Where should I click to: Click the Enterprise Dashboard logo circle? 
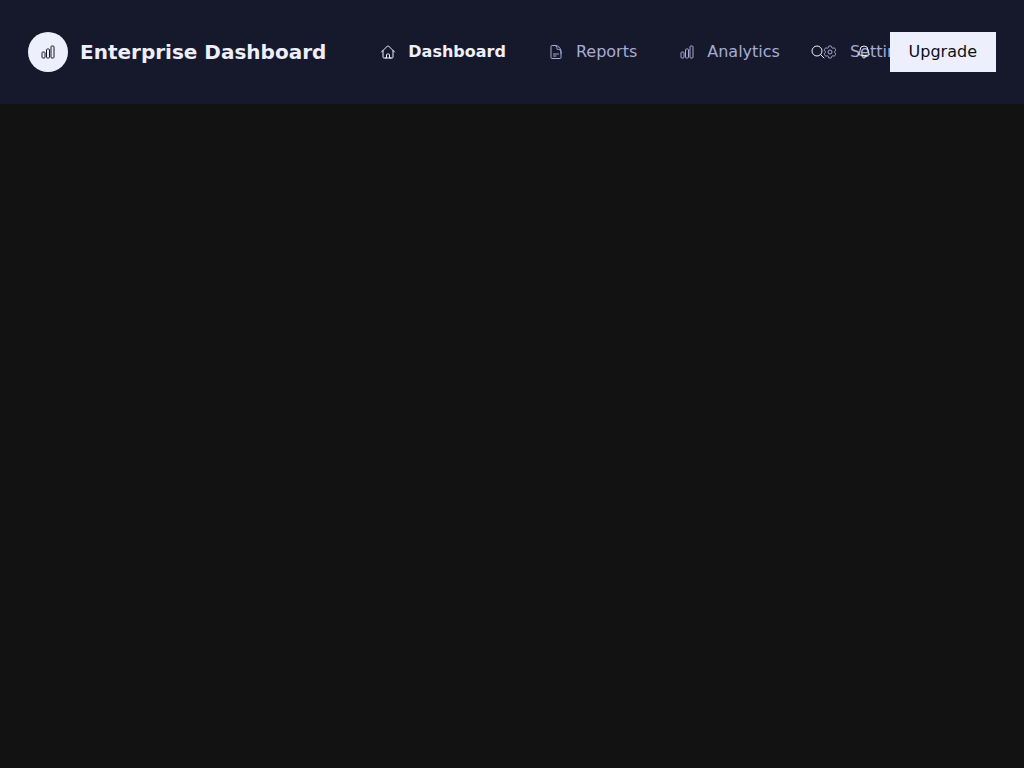48,52
